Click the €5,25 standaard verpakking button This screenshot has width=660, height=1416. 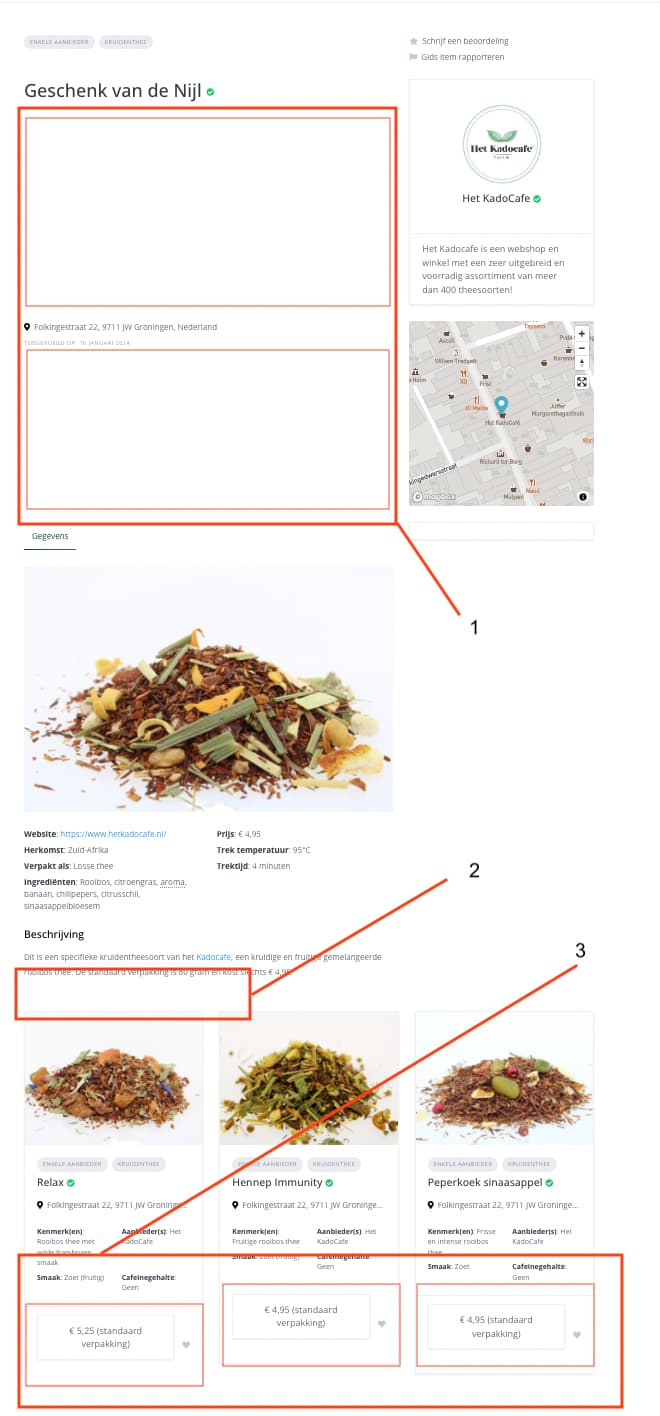106,1337
